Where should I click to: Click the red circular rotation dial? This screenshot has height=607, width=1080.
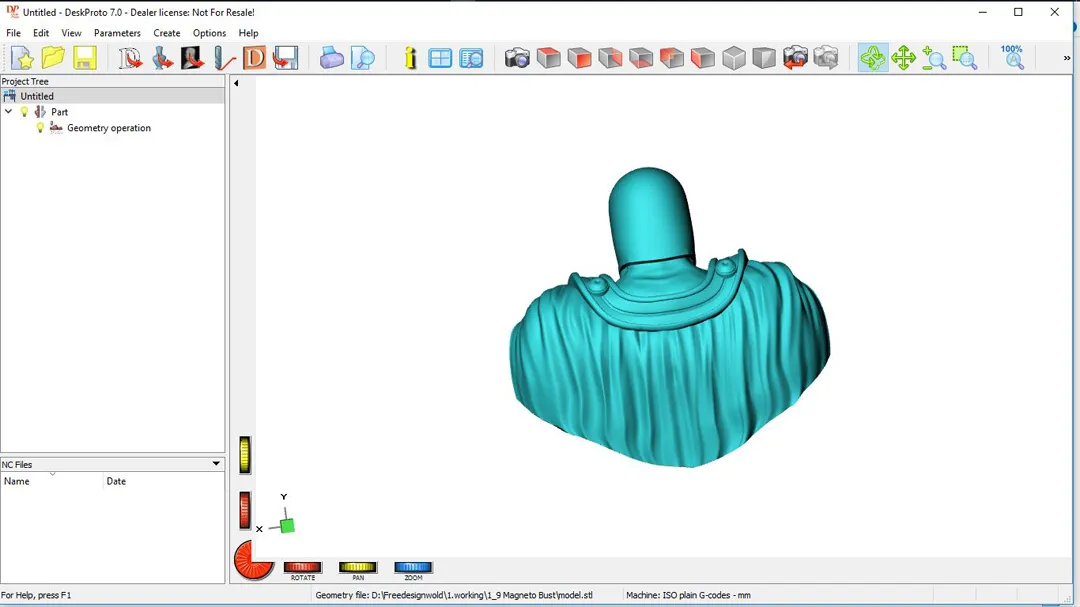tap(253, 559)
